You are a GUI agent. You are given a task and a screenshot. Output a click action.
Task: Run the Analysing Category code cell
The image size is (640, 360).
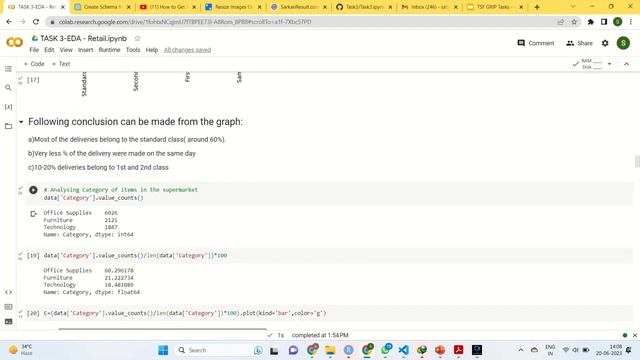coord(33,190)
